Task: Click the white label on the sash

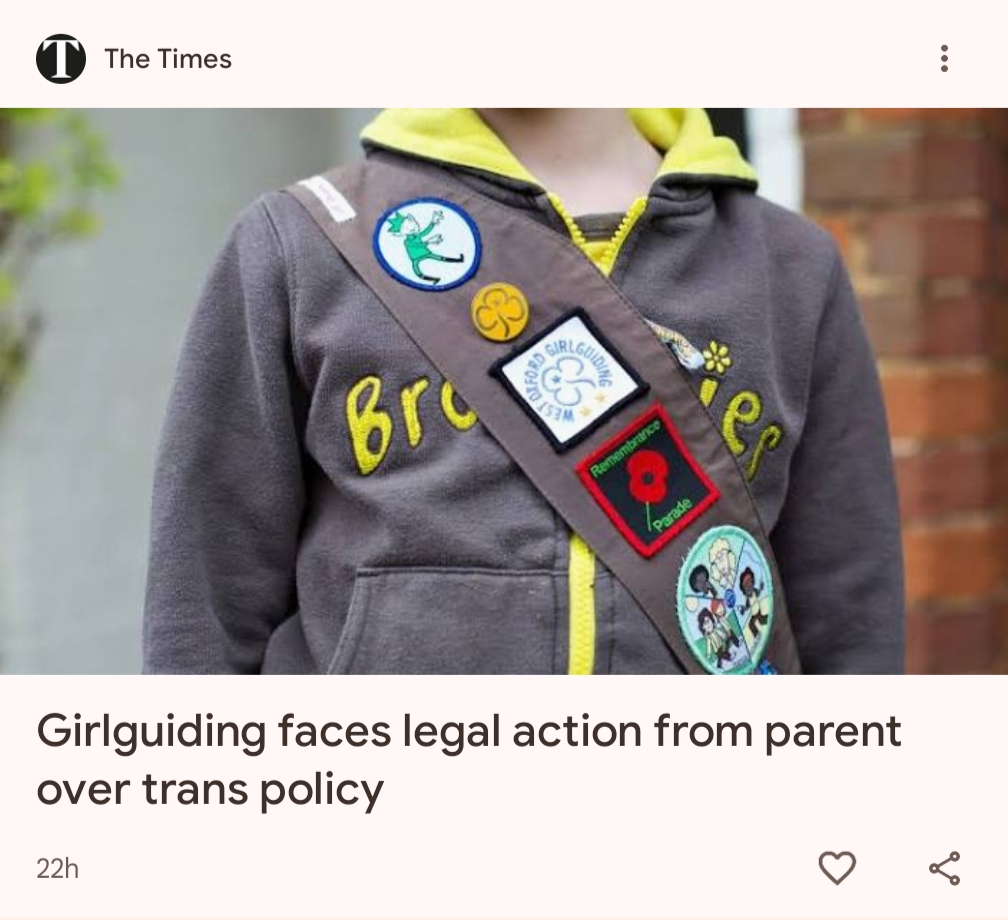Action: click(x=329, y=197)
